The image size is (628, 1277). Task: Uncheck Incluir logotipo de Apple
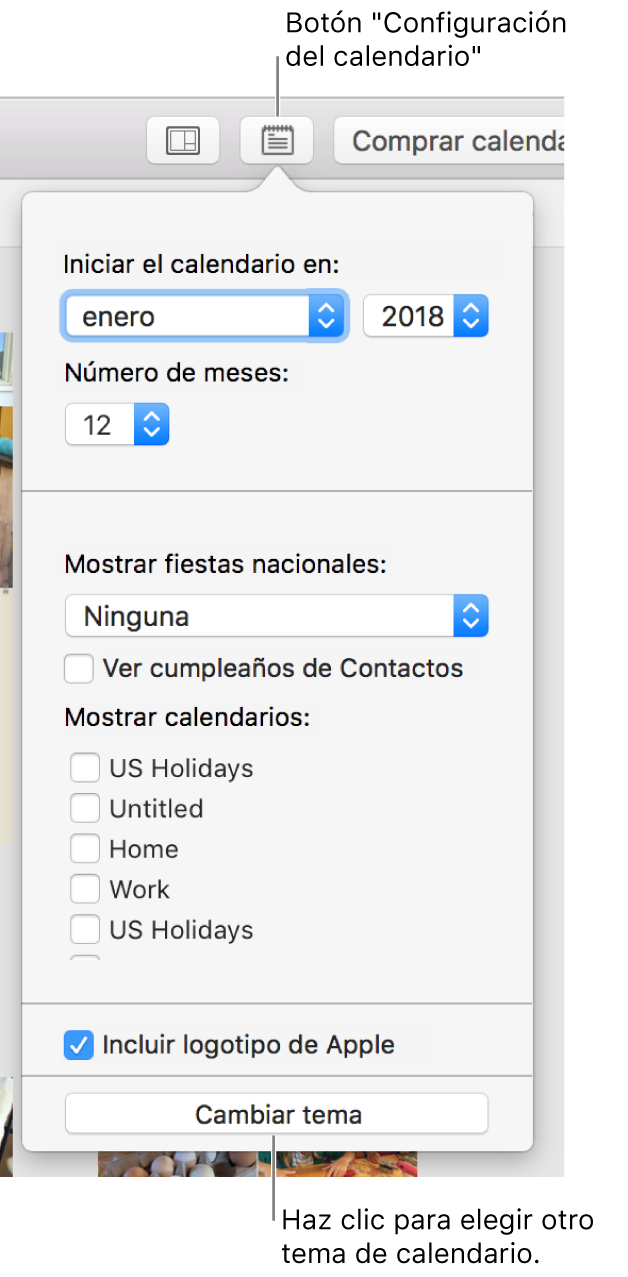tap(79, 1043)
